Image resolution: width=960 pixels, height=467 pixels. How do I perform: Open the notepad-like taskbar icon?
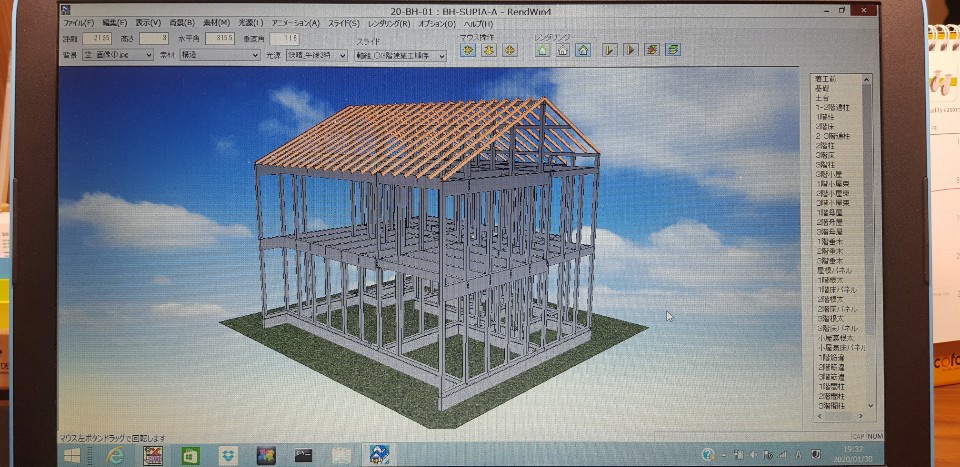[342, 455]
